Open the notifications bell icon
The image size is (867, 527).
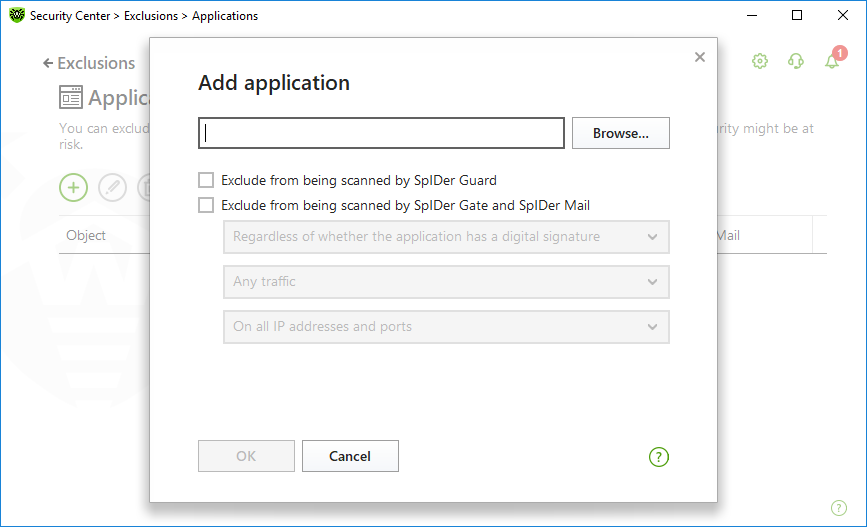[833, 60]
